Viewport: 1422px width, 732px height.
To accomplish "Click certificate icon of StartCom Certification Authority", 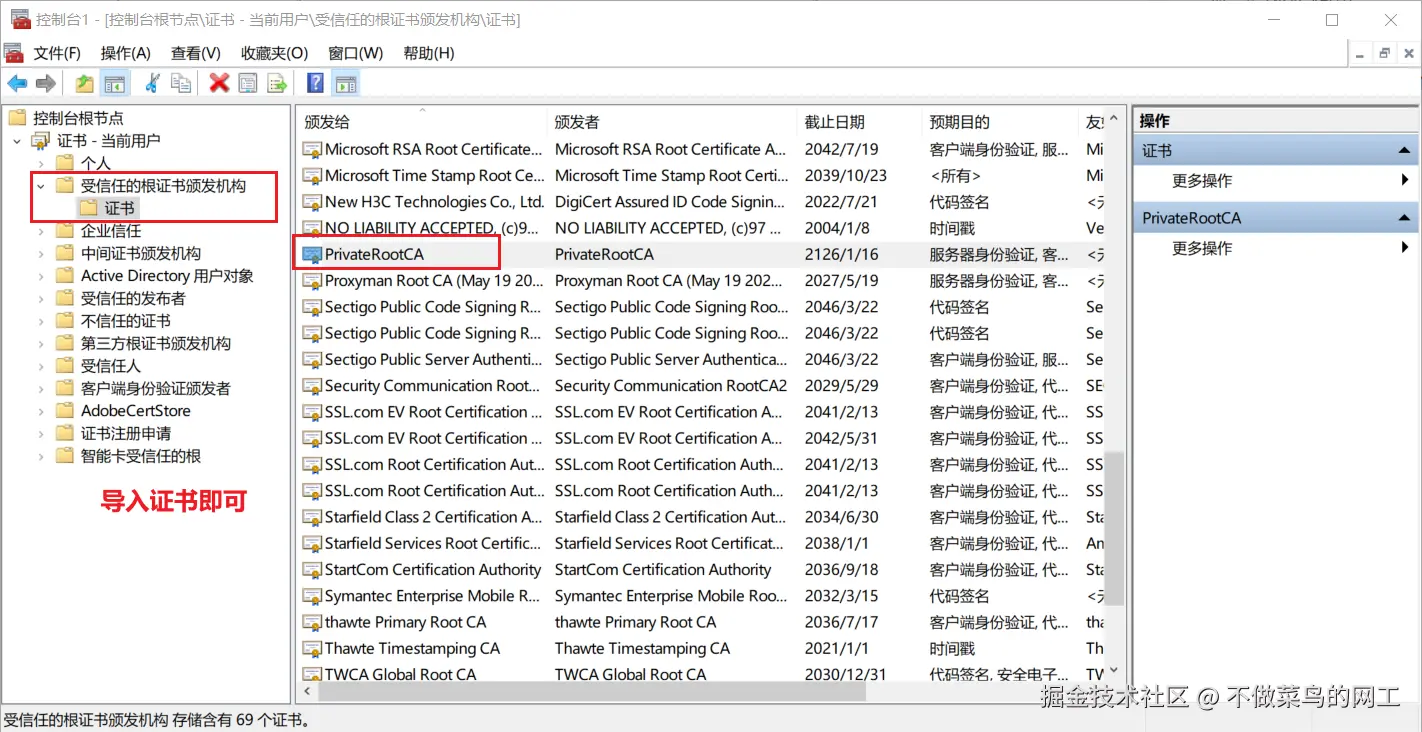I will 312,570.
